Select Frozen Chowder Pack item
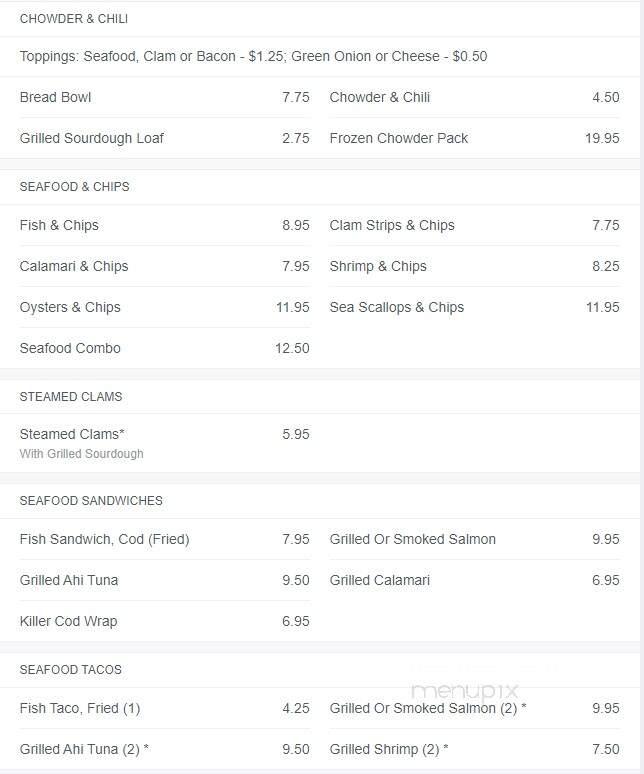The width and height of the screenshot is (644, 774). point(474,138)
